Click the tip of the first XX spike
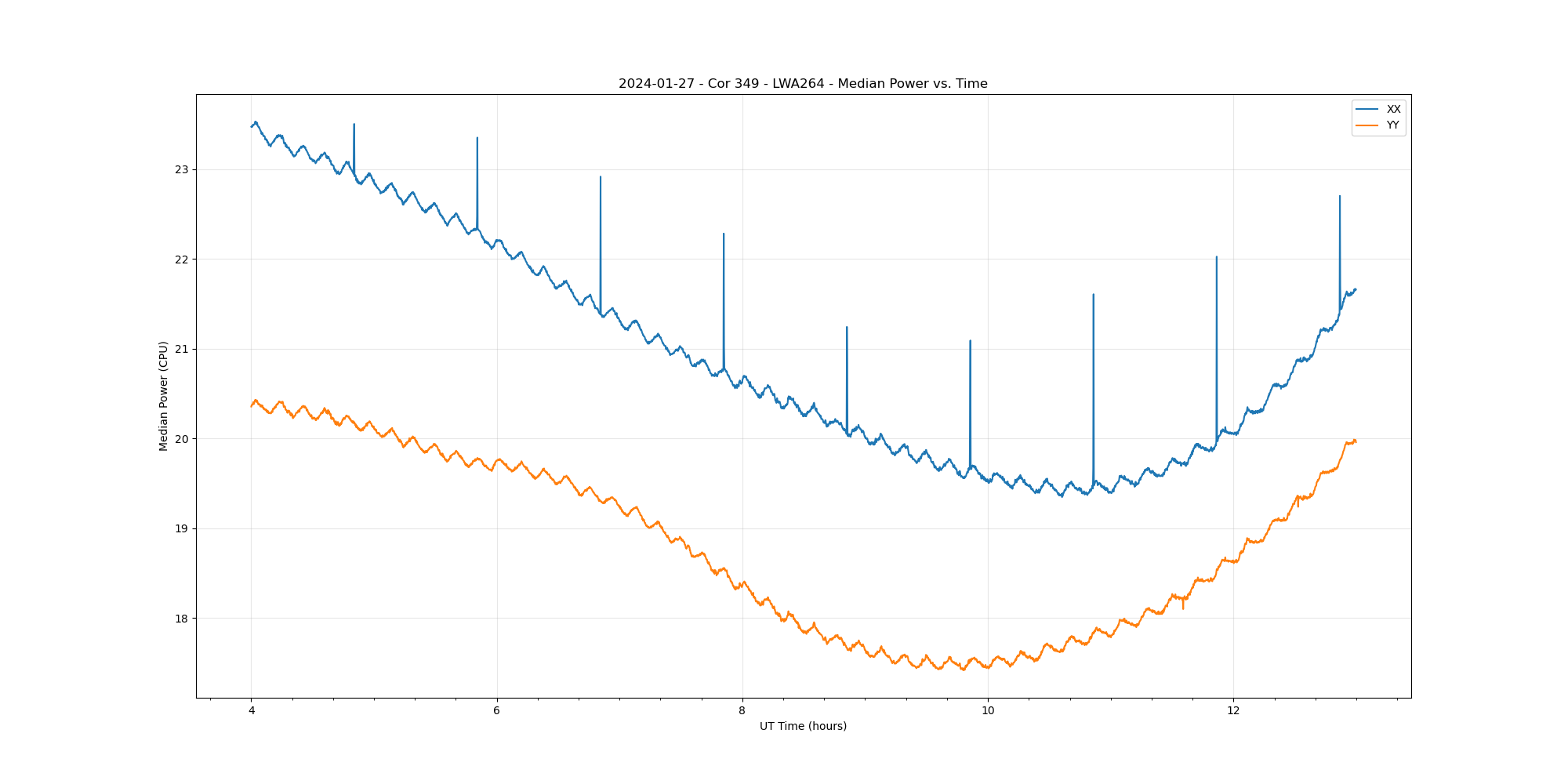The width and height of the screenshot is (1568, 784). [x=354, y=124]
